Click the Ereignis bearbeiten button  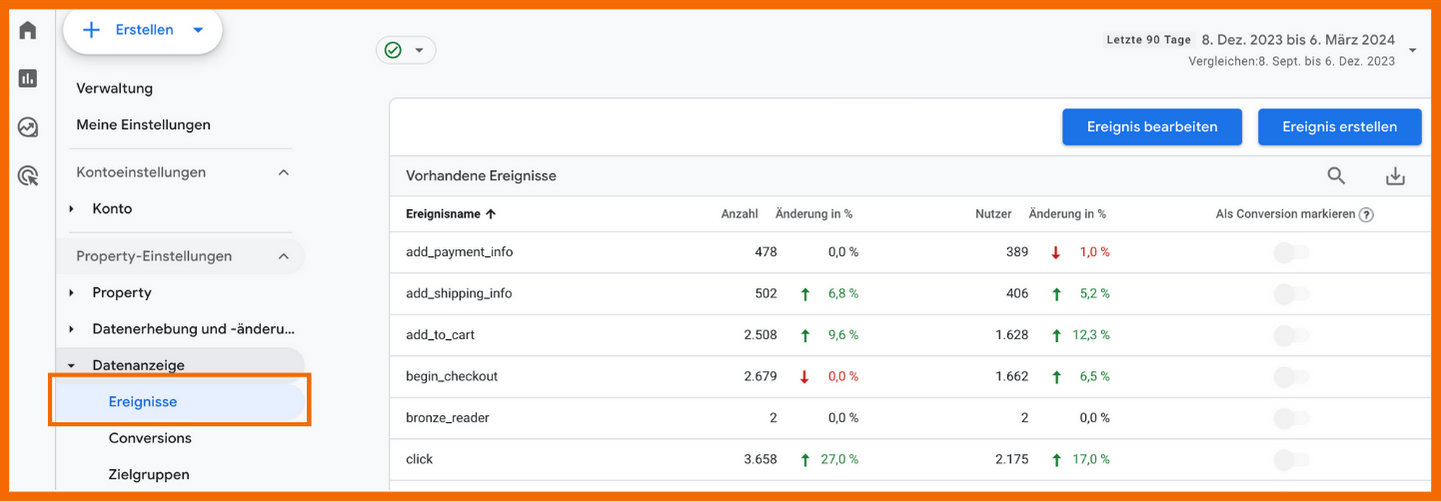click(1151, 127)
